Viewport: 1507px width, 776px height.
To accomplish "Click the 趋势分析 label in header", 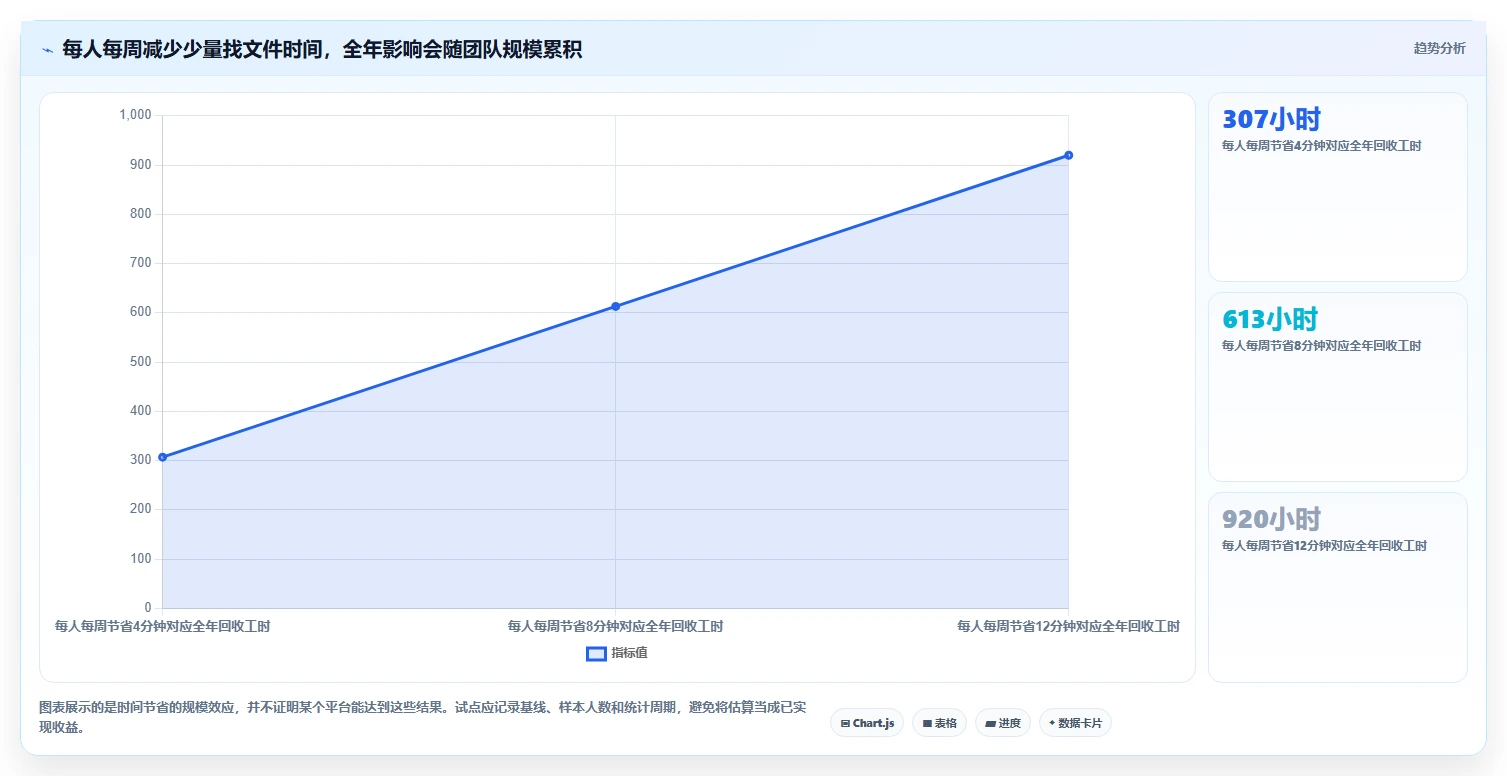I will tap(1439, 49).
